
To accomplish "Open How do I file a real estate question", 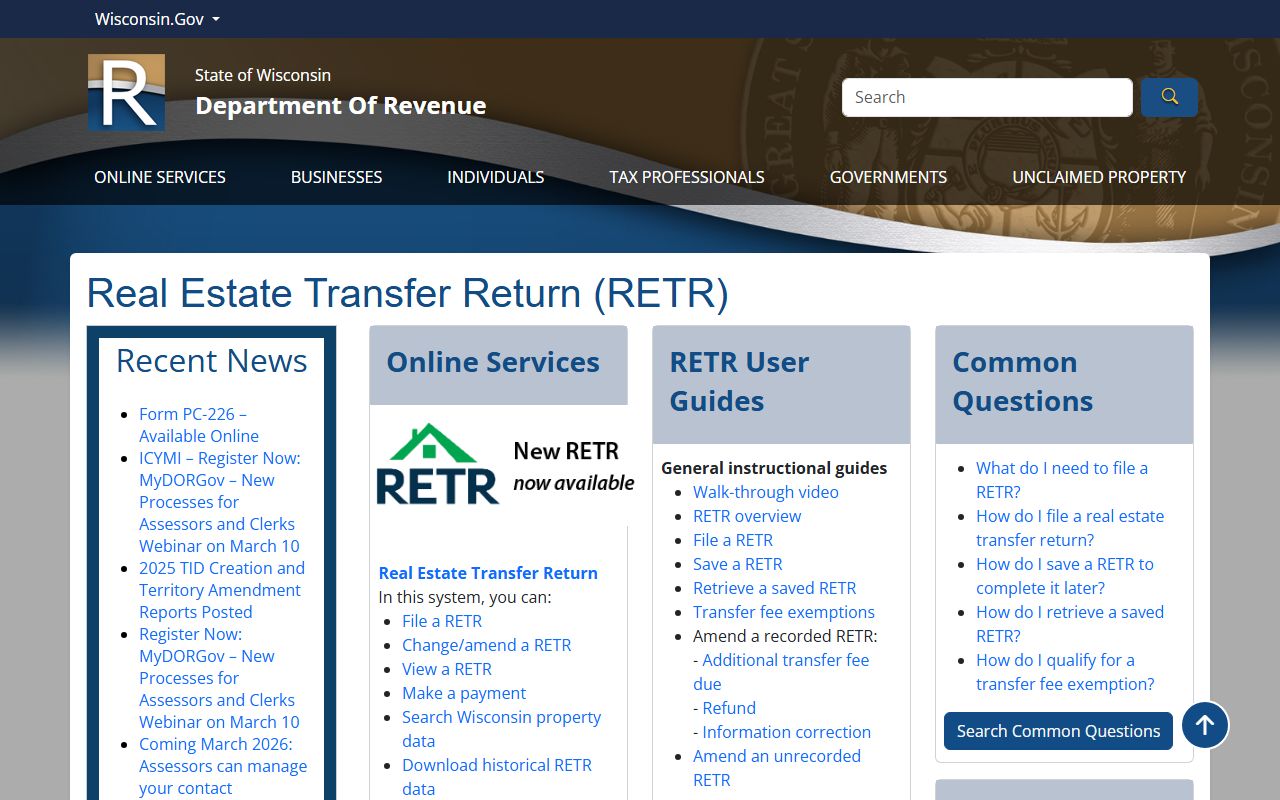I will (x=1070, y=528).
